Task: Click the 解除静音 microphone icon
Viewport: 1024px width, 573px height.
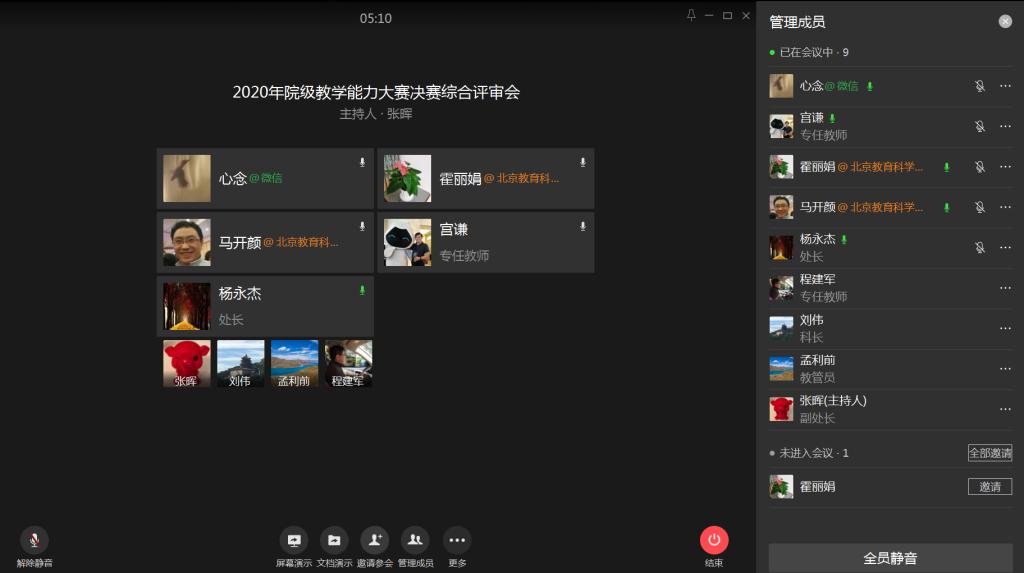Action: tap(34, 540)
